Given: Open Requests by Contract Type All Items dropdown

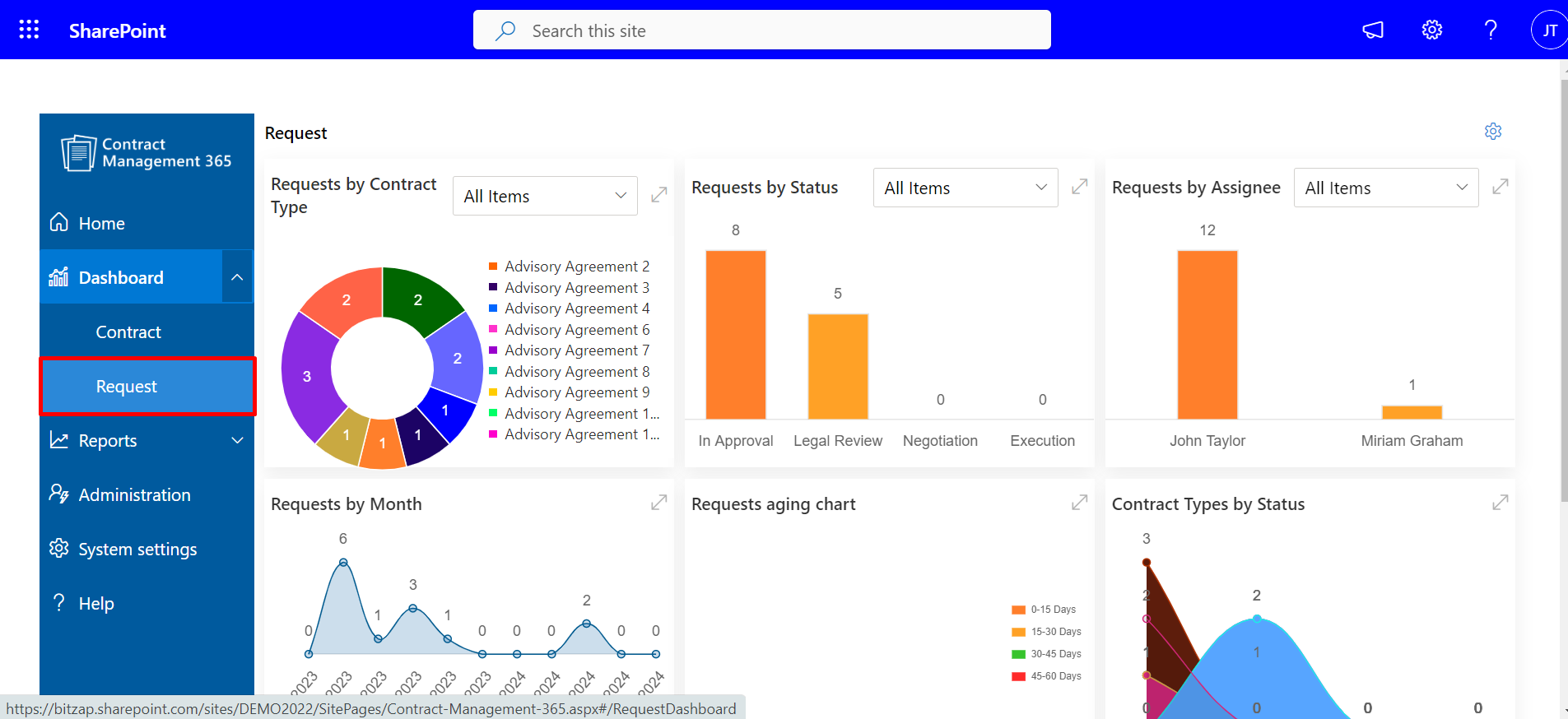Looking at the screenshot, I should click(545, 196).
